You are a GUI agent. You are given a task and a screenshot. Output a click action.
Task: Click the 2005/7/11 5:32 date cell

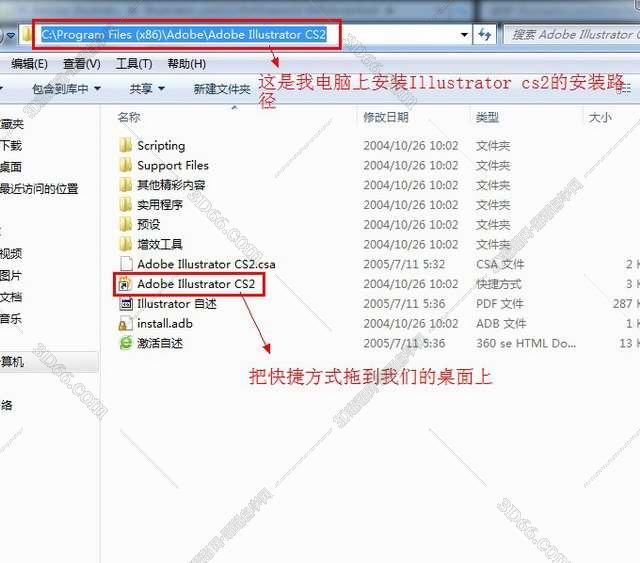(x=404, y=264)
